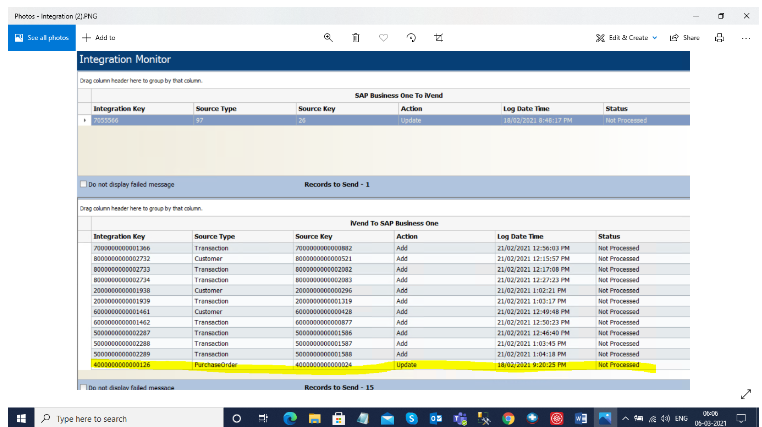Click the zoom magnifier icon in Photos toolbar
762x427 pixels.
coord(329,38)
